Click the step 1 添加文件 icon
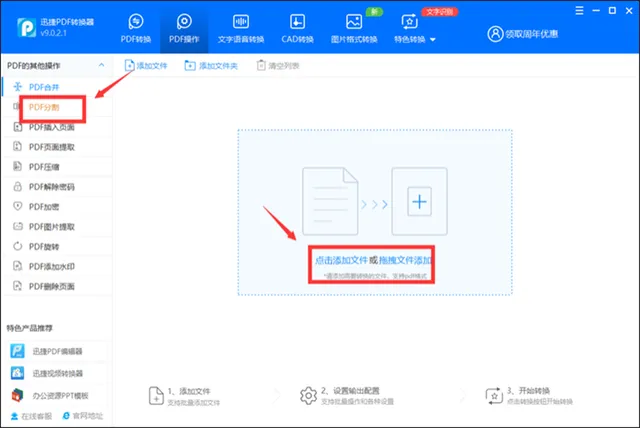640x428 pixels. (156, 396)
